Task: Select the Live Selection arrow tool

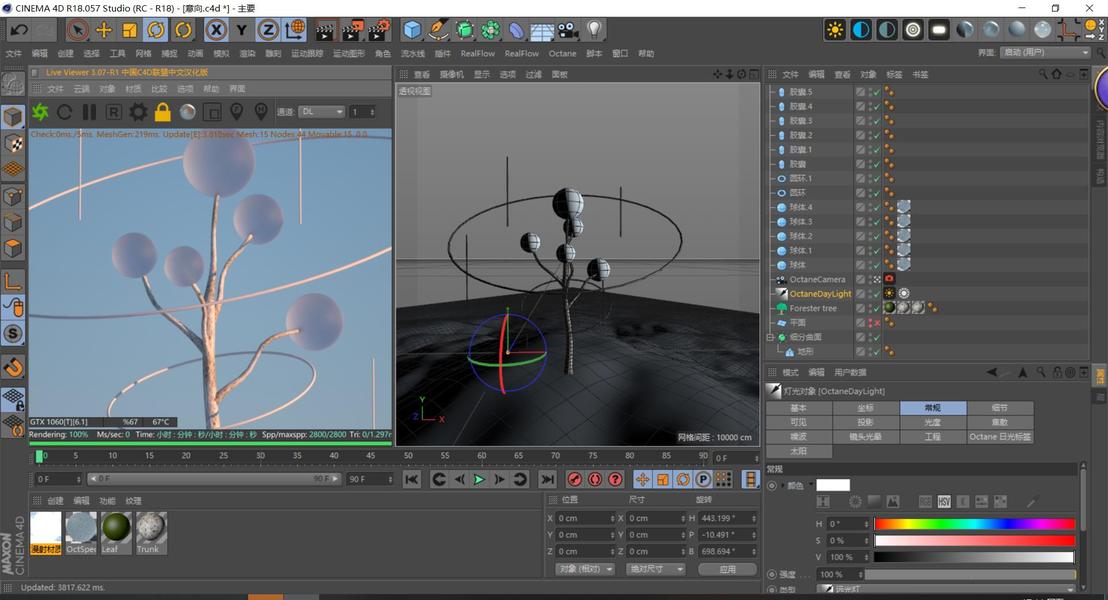Action: click(x=77, y=30)
